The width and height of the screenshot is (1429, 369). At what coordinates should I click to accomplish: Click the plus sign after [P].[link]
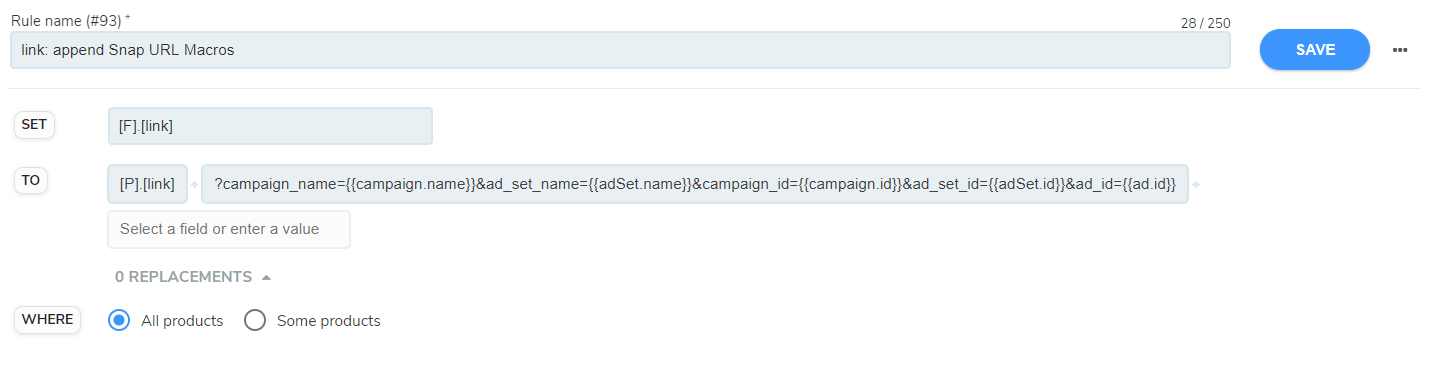pos(194,185)
